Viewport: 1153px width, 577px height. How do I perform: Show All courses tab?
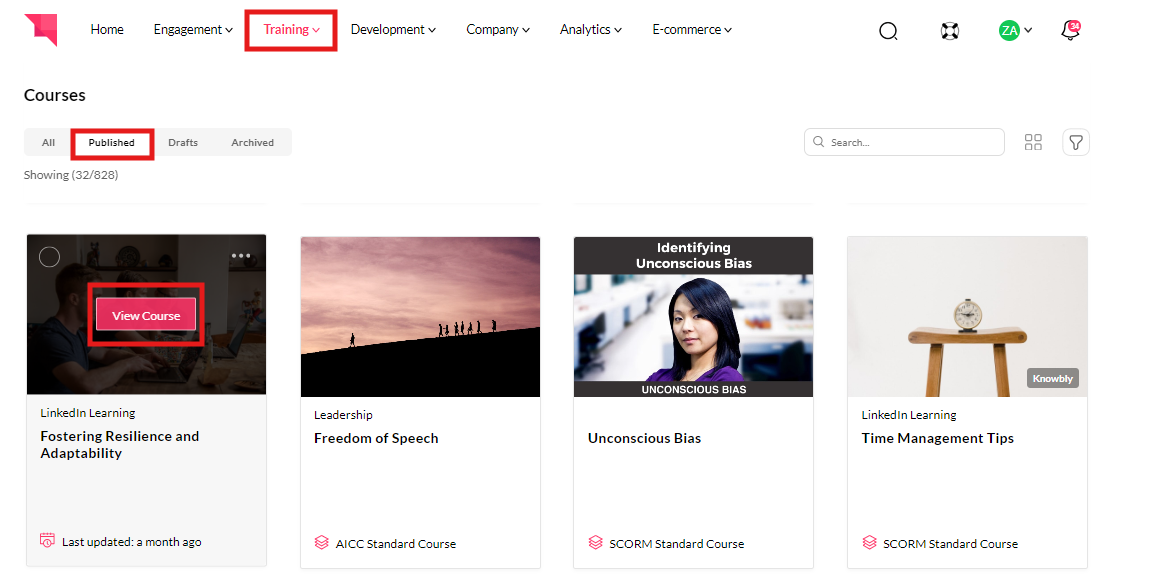click(48, 143)
